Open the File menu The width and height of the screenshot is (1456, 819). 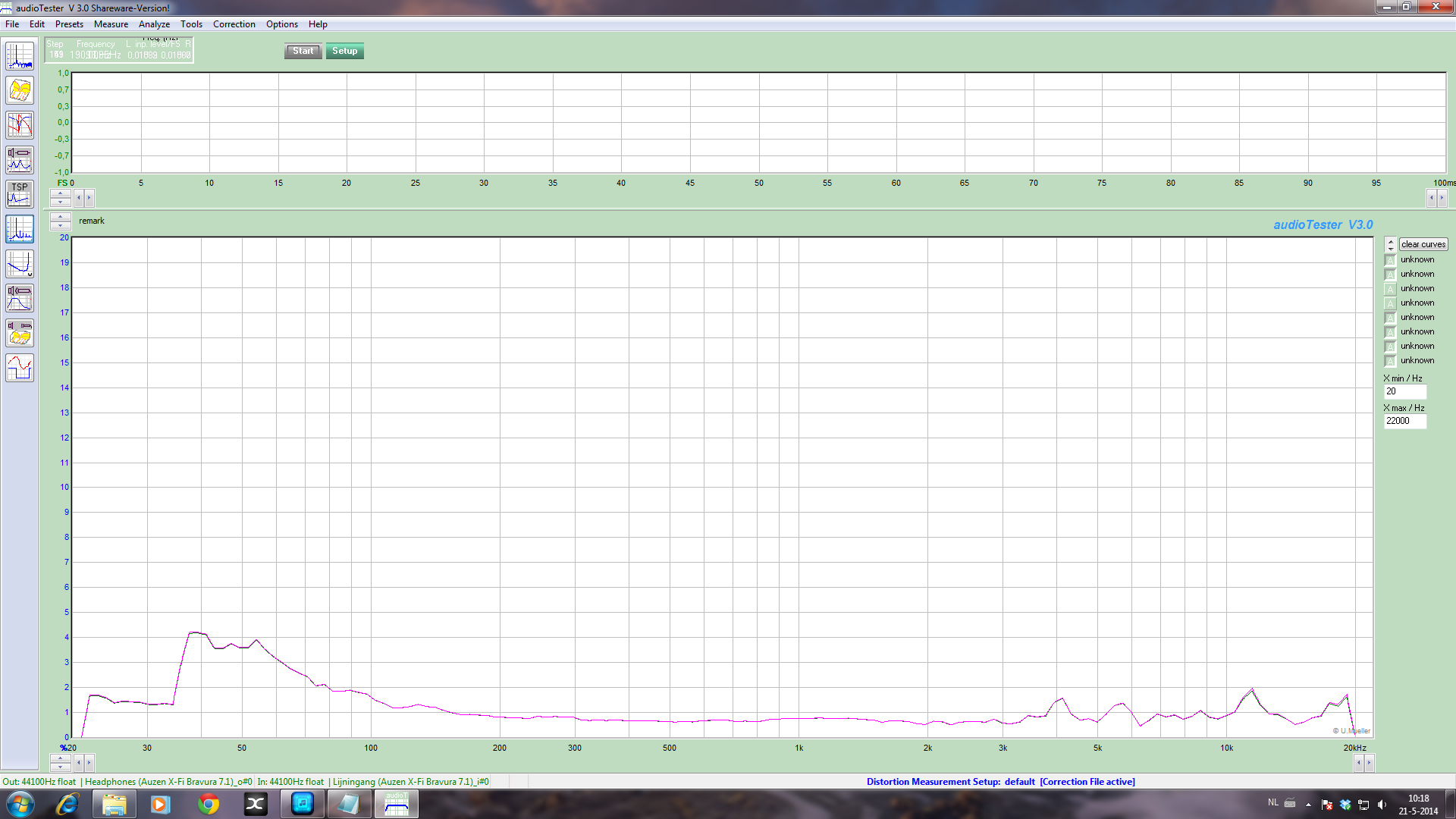point(12,24)
